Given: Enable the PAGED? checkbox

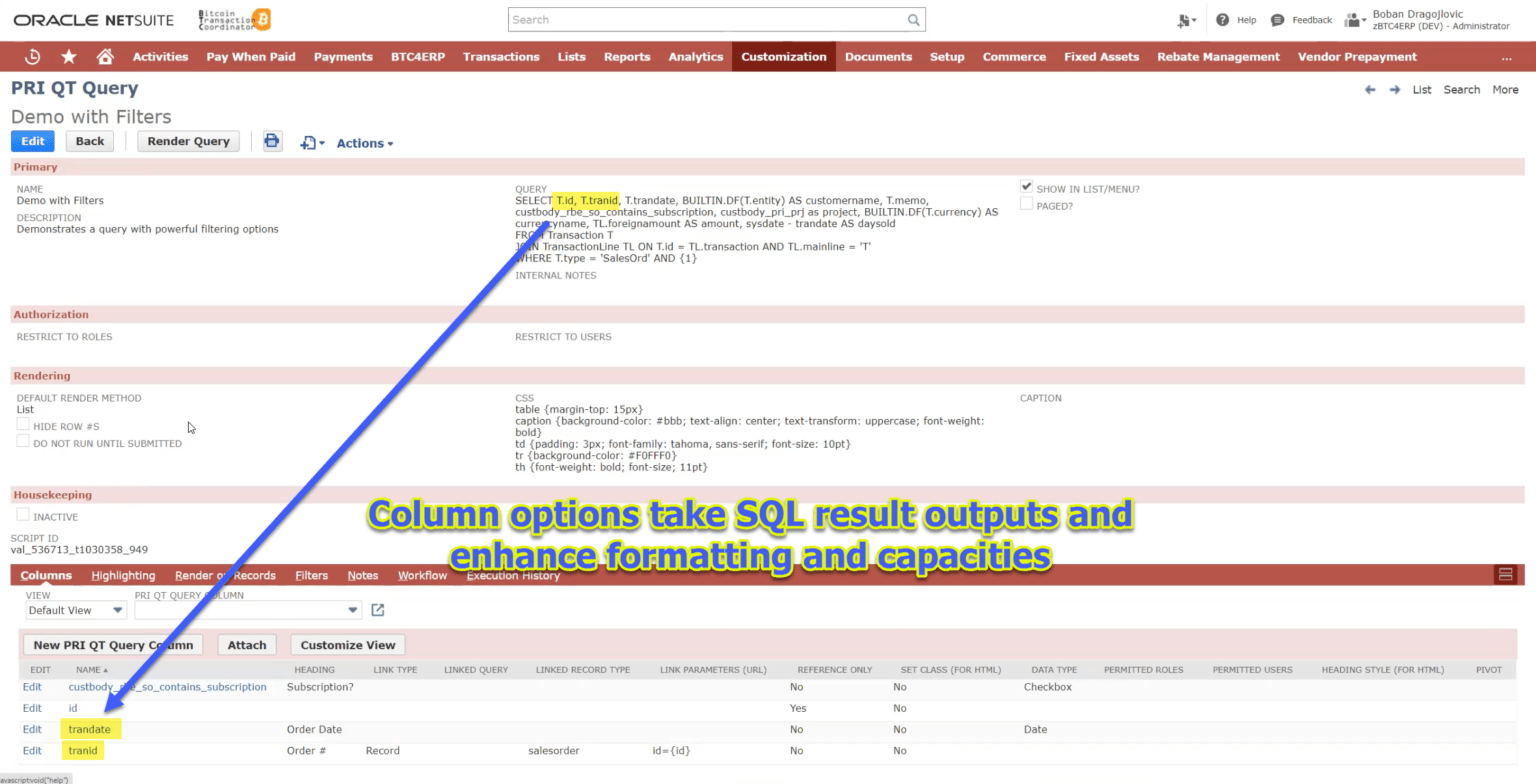Looking at the screenshot, I should click(x=1026, y=205).
